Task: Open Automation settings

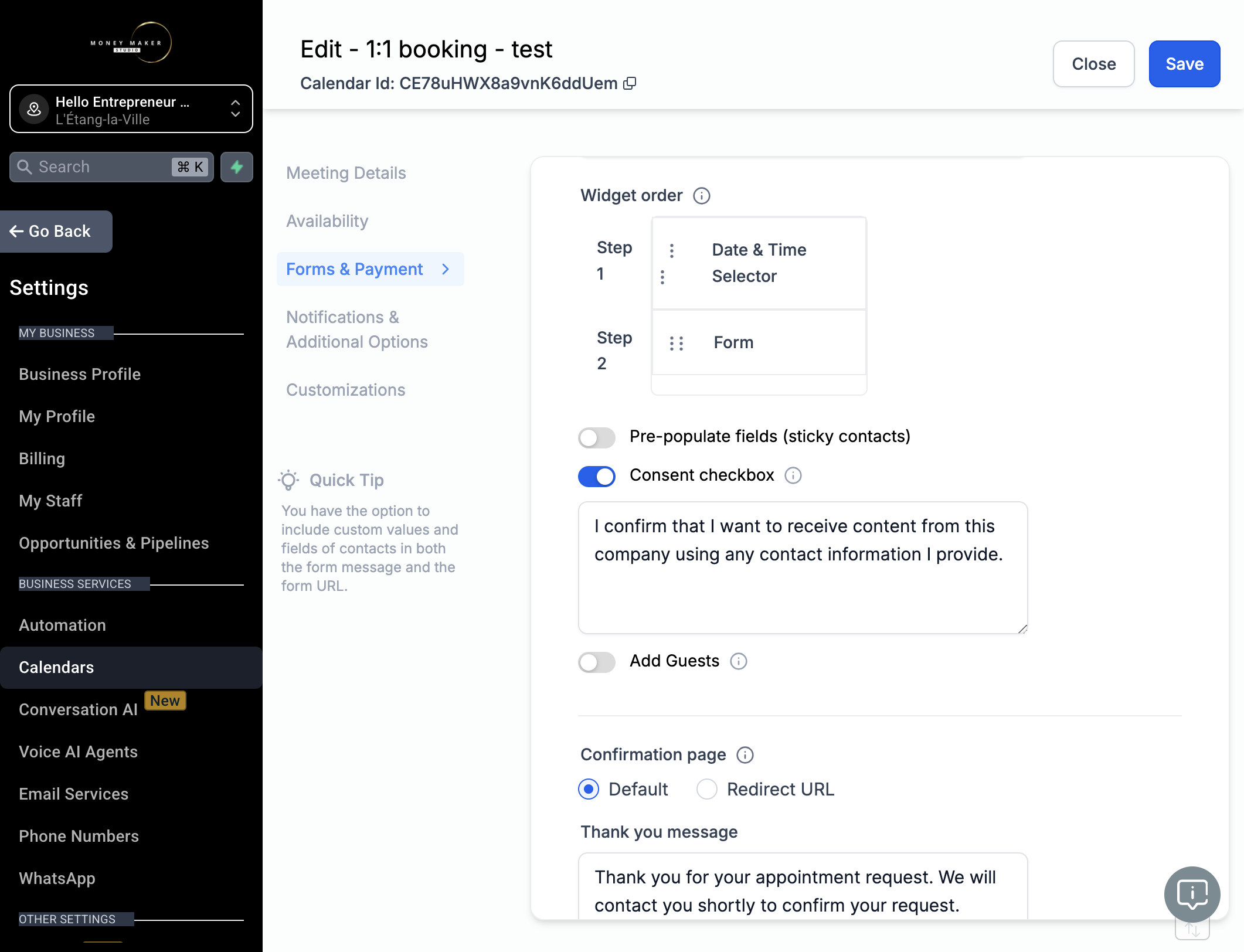Action: click(62, 625)
